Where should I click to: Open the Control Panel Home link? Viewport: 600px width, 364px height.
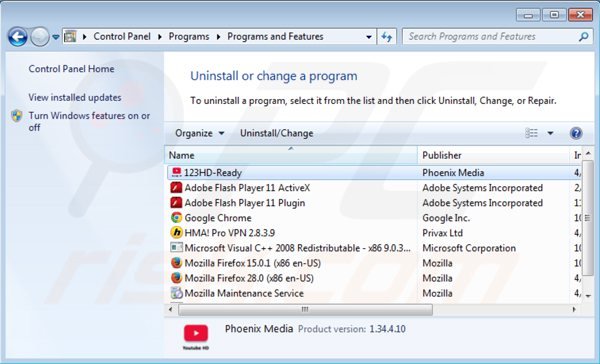(x=71, y=69)
